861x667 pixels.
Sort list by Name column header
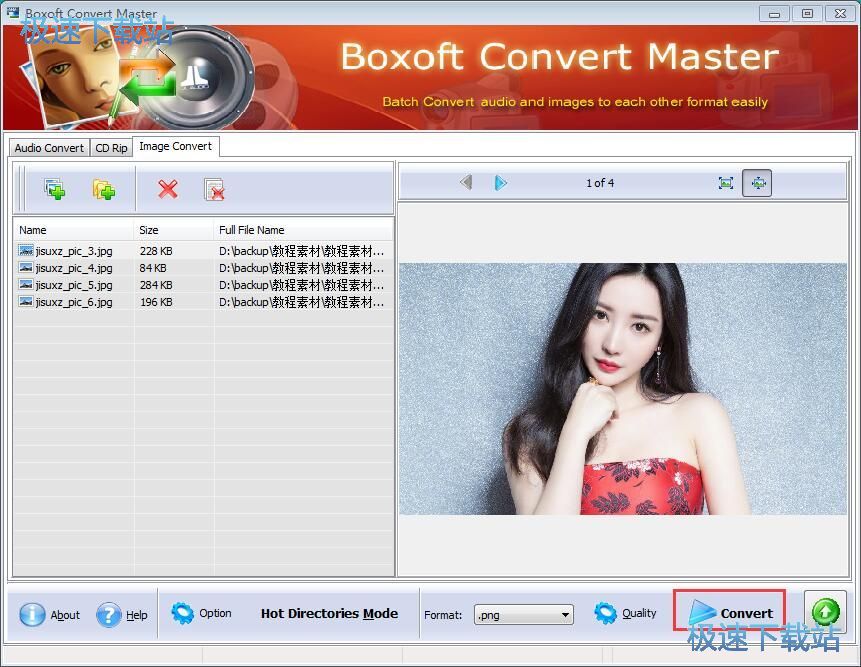click(x=73, y=230)
